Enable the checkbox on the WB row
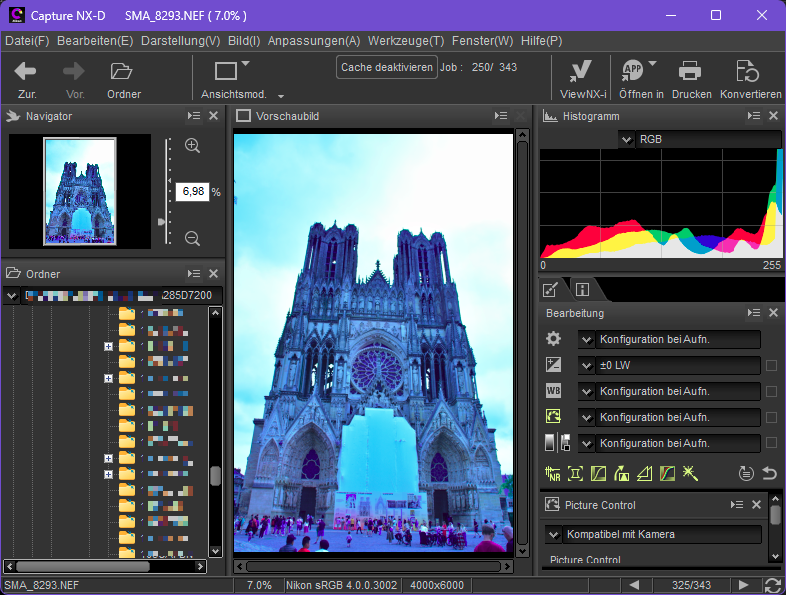This screenshot has width=786, height=595. tap(771, 391)
